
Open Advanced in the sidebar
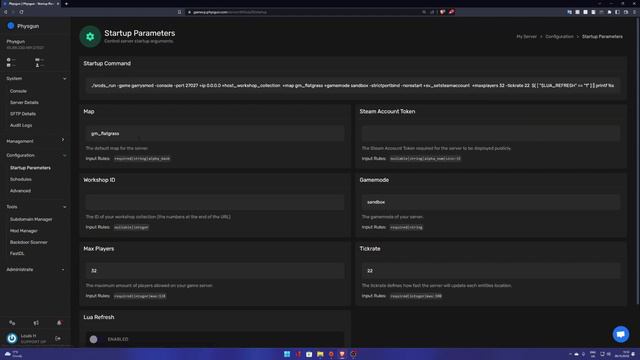(20, 191)
